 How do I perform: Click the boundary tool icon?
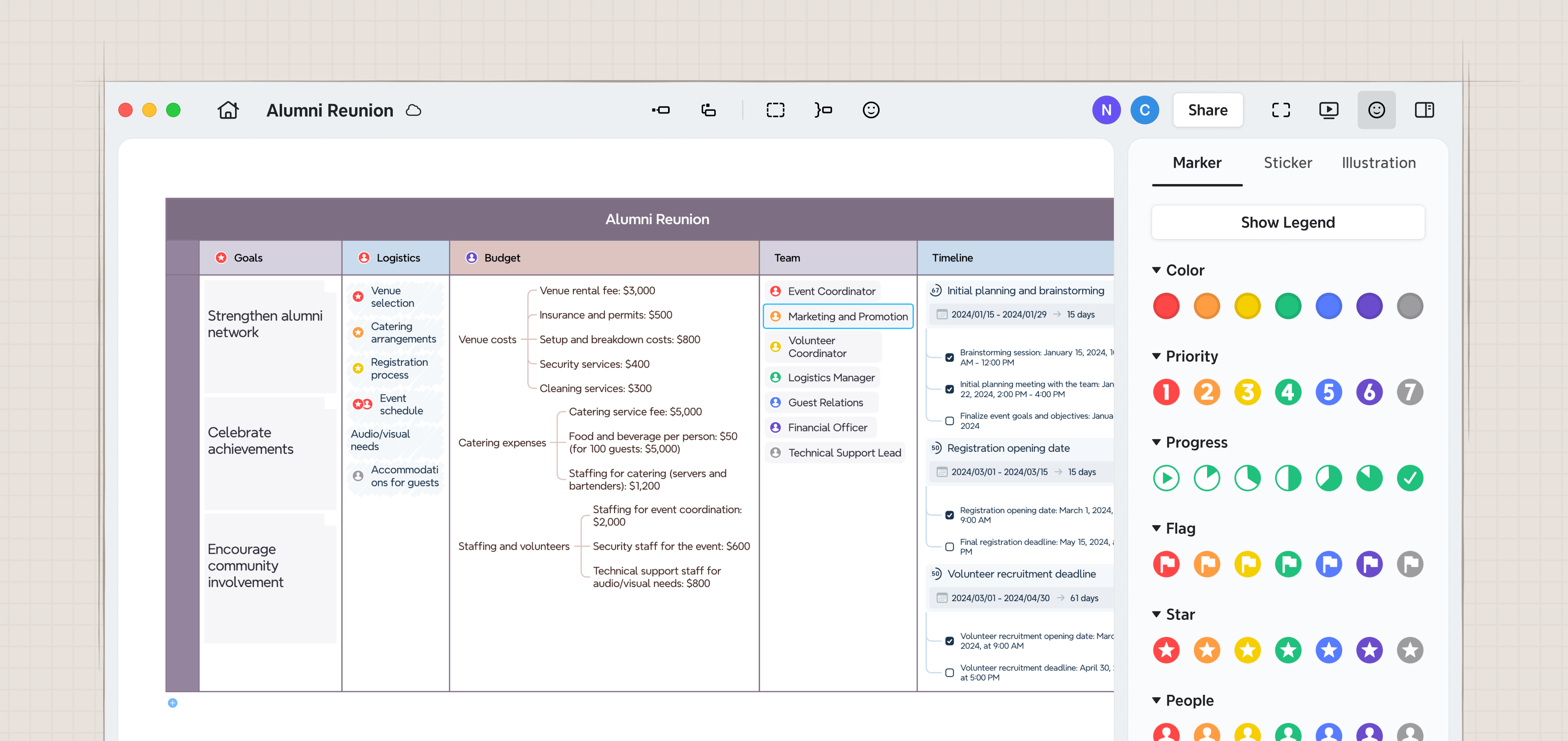click(x=775, y=110)
